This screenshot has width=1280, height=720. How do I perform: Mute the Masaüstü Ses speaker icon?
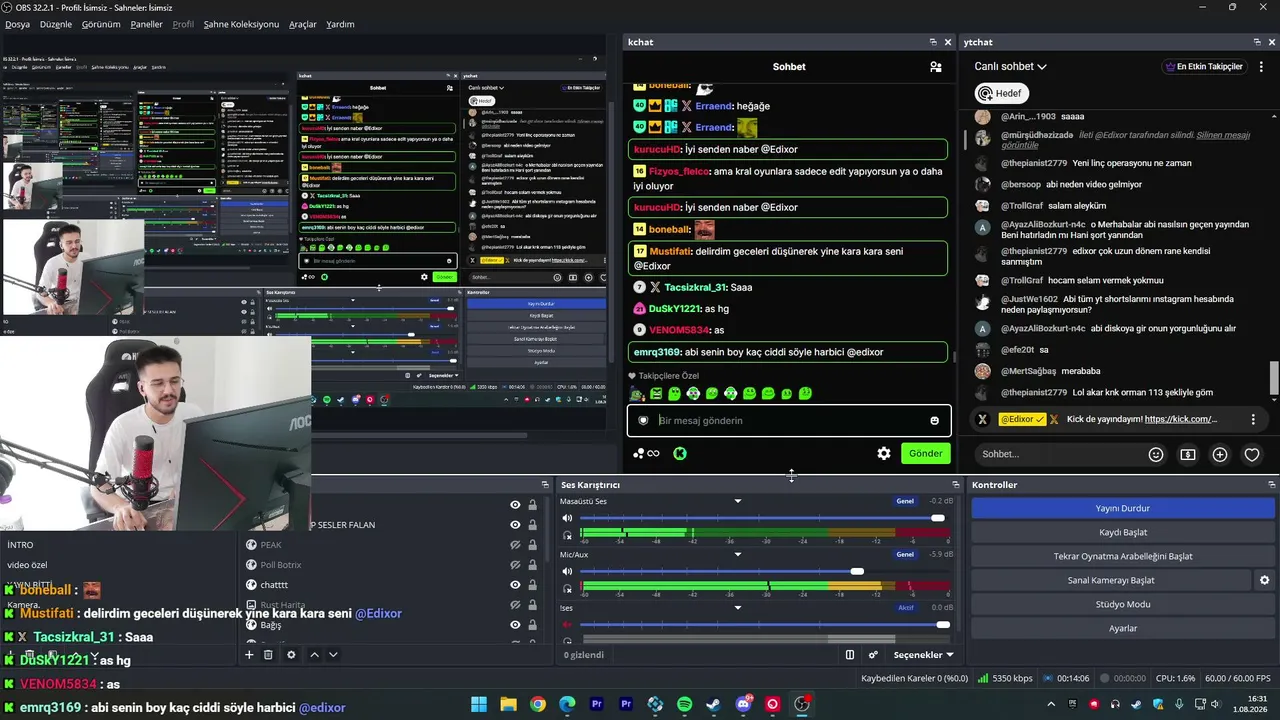pyautogui.click(x=567, y=518)
